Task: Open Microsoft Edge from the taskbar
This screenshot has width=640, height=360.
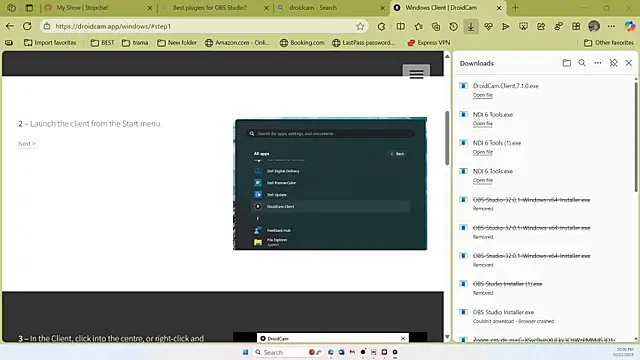Action: click(331, 352)
